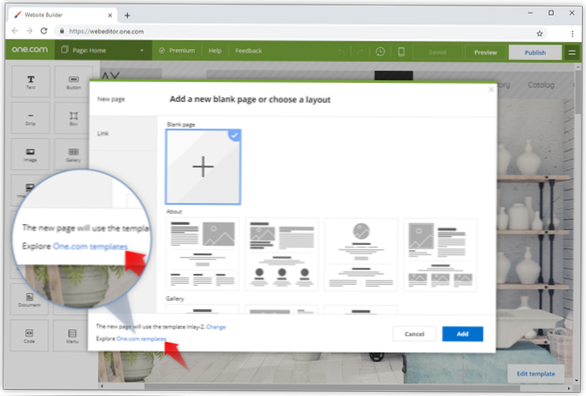Choose second About layout with three circles
The image size is (586, 396).
pyautogui.click(x=282, y=254)
